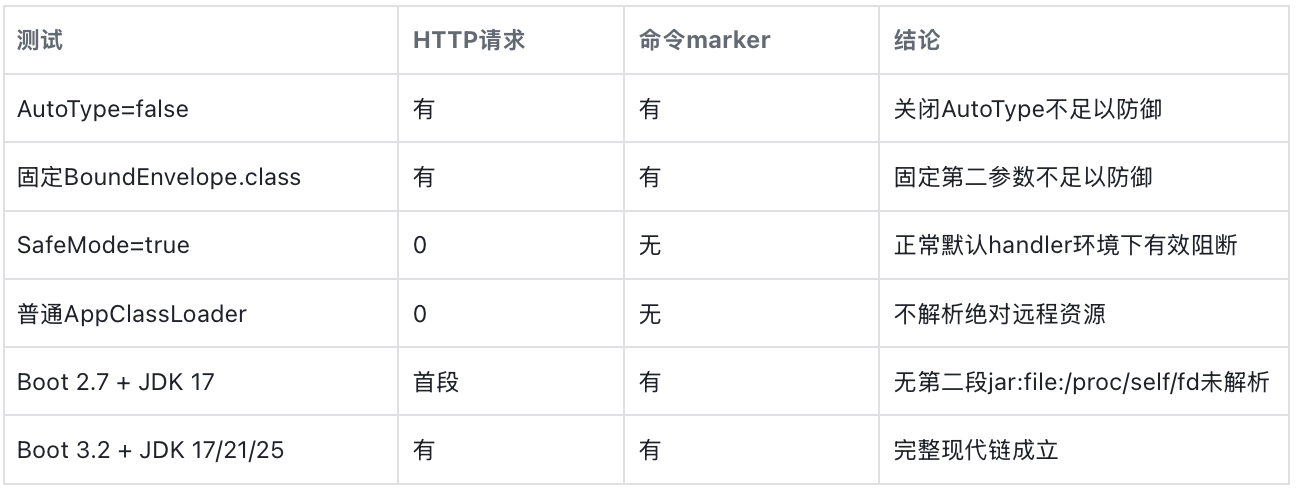Click the jar:file:/proc/self/fd未解析 conclusion cell

(1084, 381)
